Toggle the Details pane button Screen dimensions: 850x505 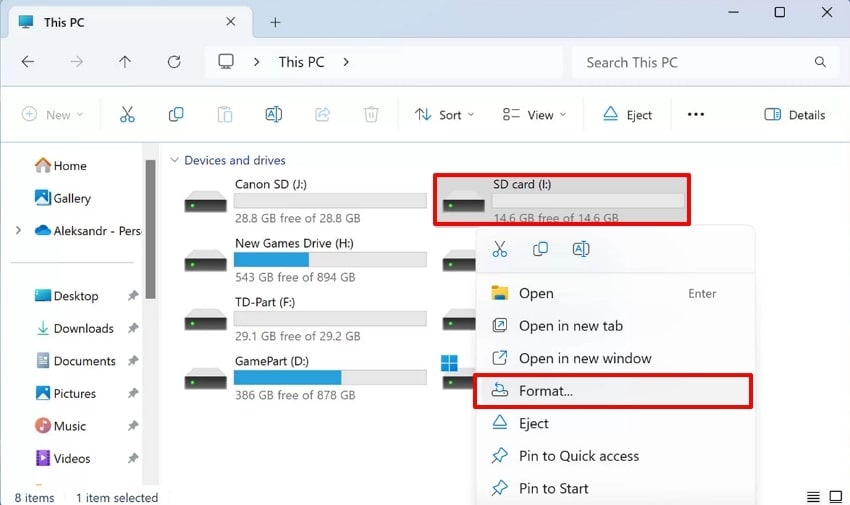[x=795, y=115]
